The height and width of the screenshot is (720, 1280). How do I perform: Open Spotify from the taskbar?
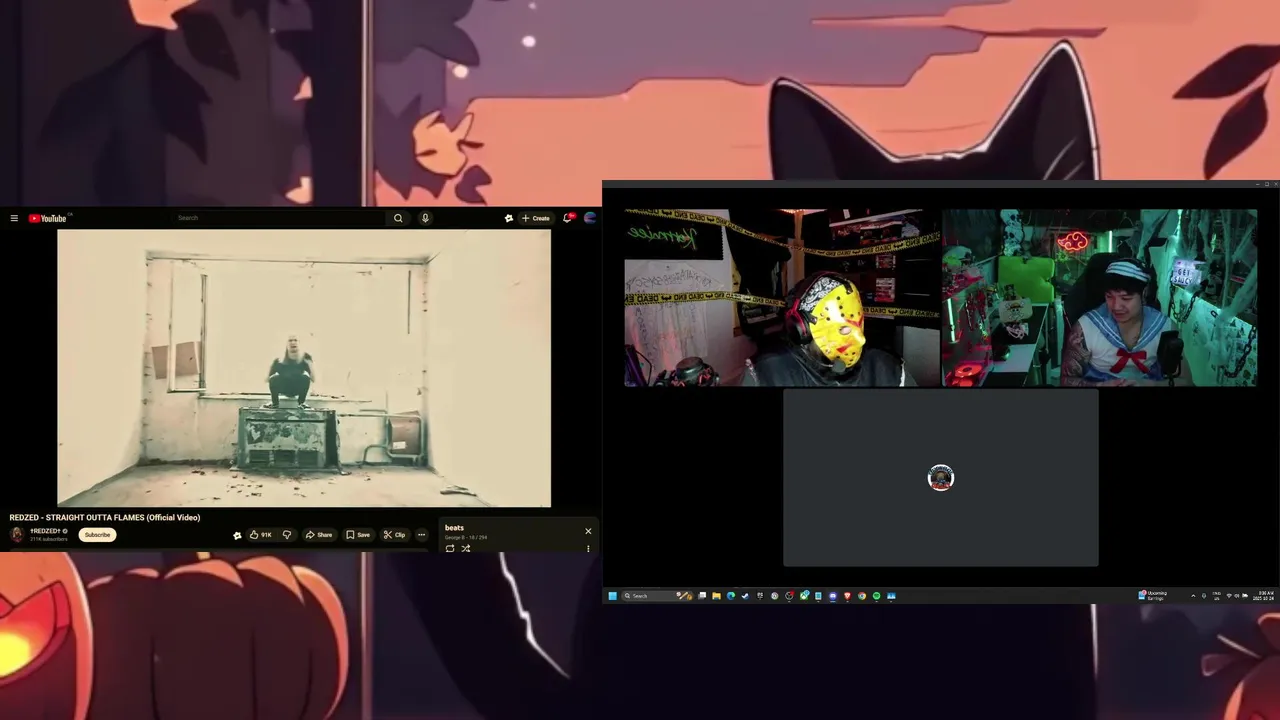click(877, 596)
